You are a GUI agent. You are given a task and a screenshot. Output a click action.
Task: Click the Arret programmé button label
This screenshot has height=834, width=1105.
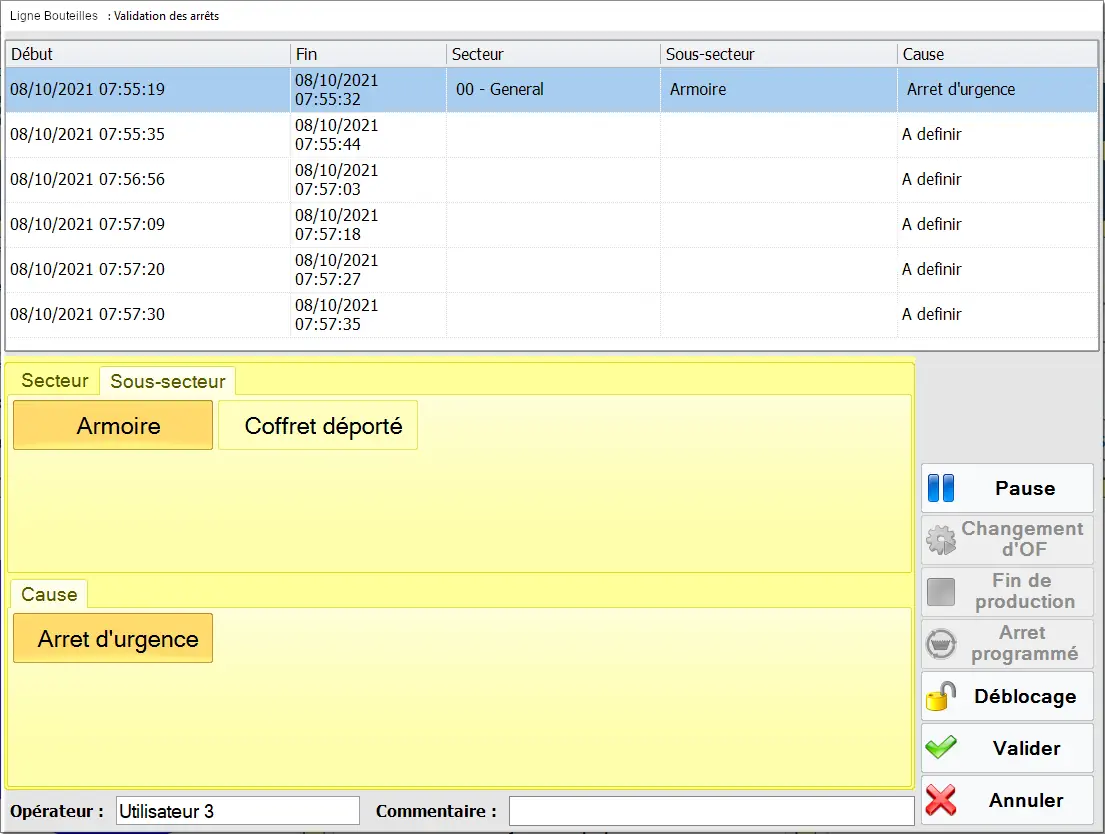1024,643
